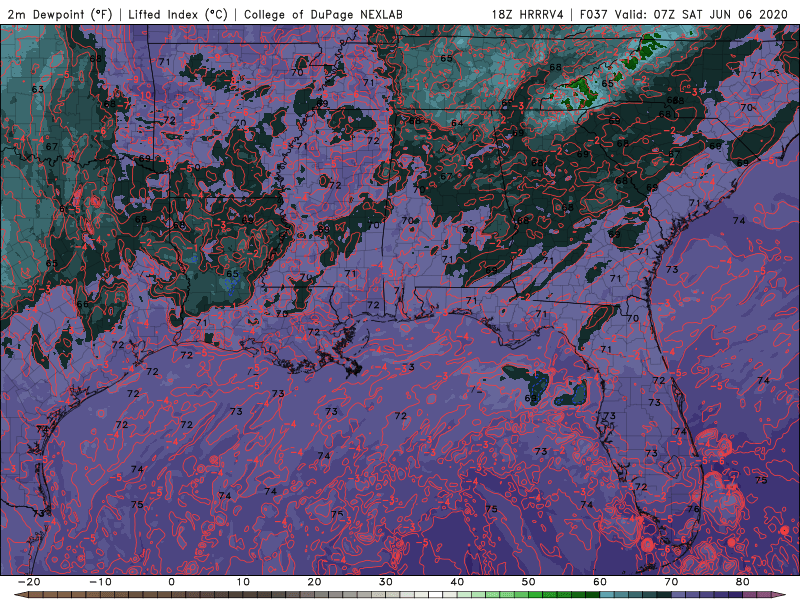The width and height of the screenshot is (800, 600).
Task: Click the '66' dewpoint value on the map
Action: point(82,304)
